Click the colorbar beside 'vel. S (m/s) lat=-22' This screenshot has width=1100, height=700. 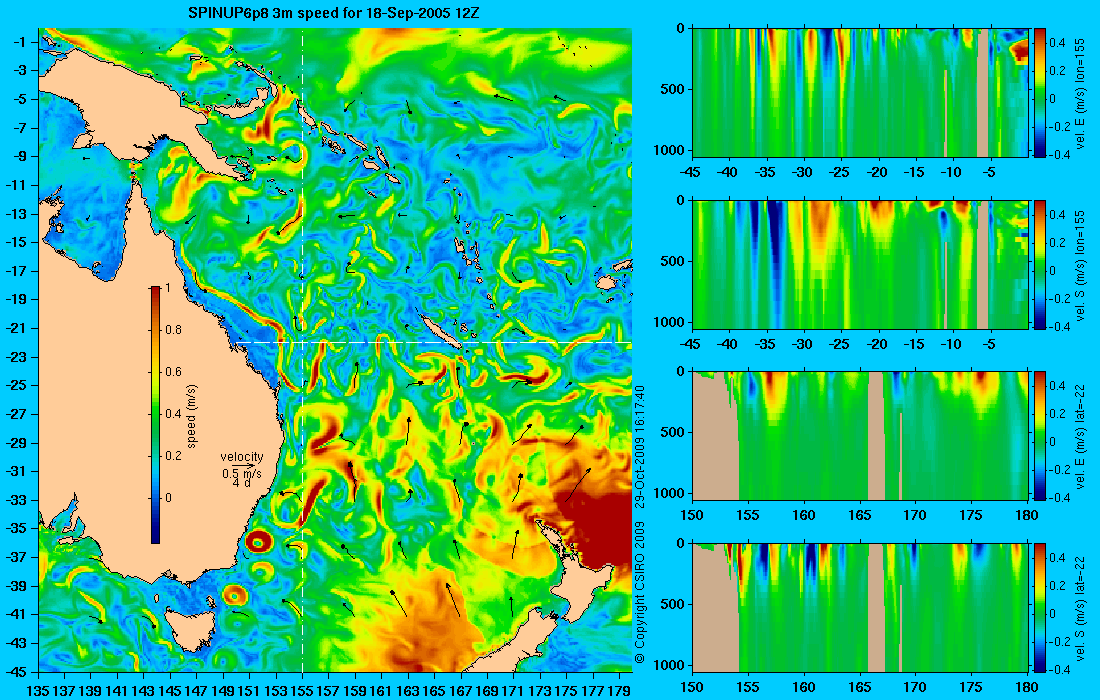(x=1040, y=607)
